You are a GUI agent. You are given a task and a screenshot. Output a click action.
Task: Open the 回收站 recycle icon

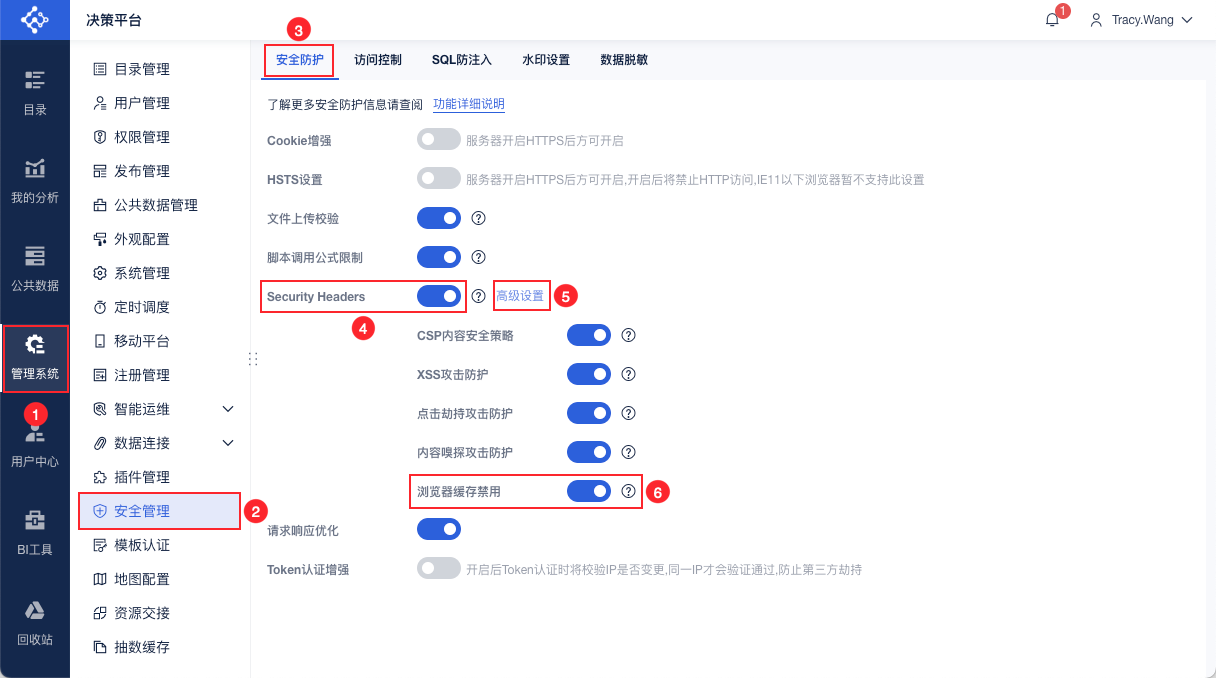pos(35,610)
